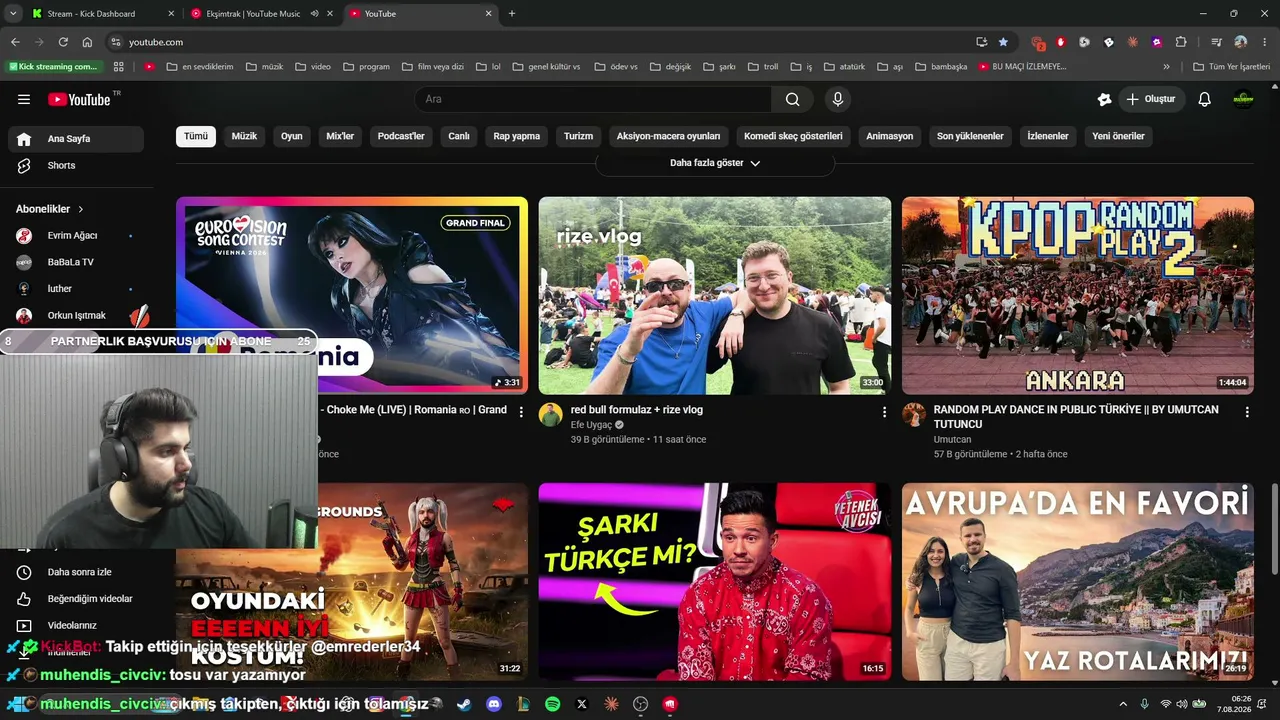Open Daha sonra izle playlist
The width and height of the screenshot is (1280, 720).
[x=76, y=572]
